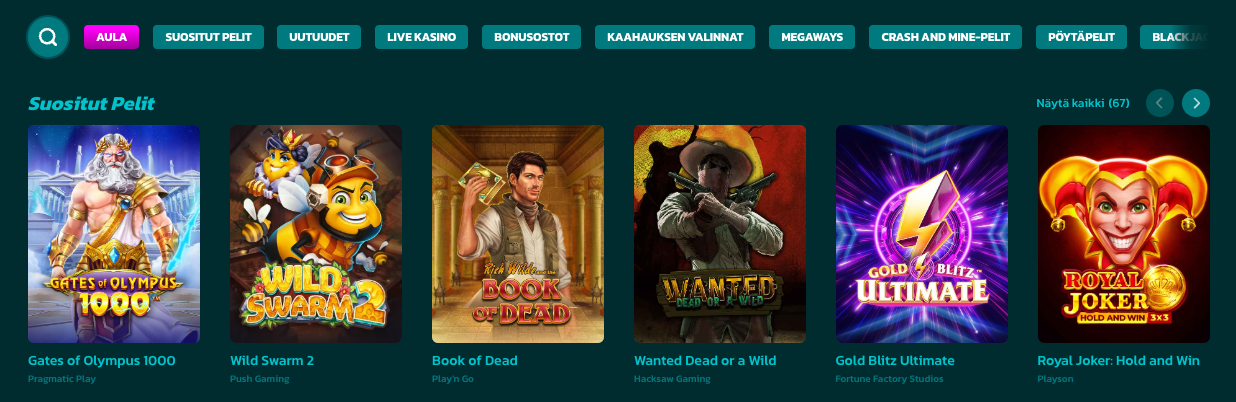Image resolution: width=1236 pixels, height=402 pixels.
Task: Open the Gates of Olympus 1000 thumbnail
Action: tap(114, 234)
